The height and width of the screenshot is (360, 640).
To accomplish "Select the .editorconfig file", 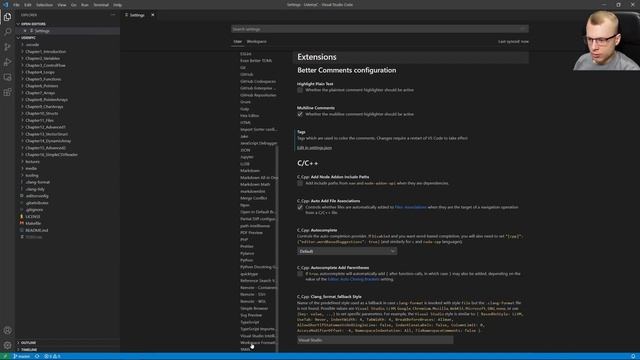I will click(37, 196).
